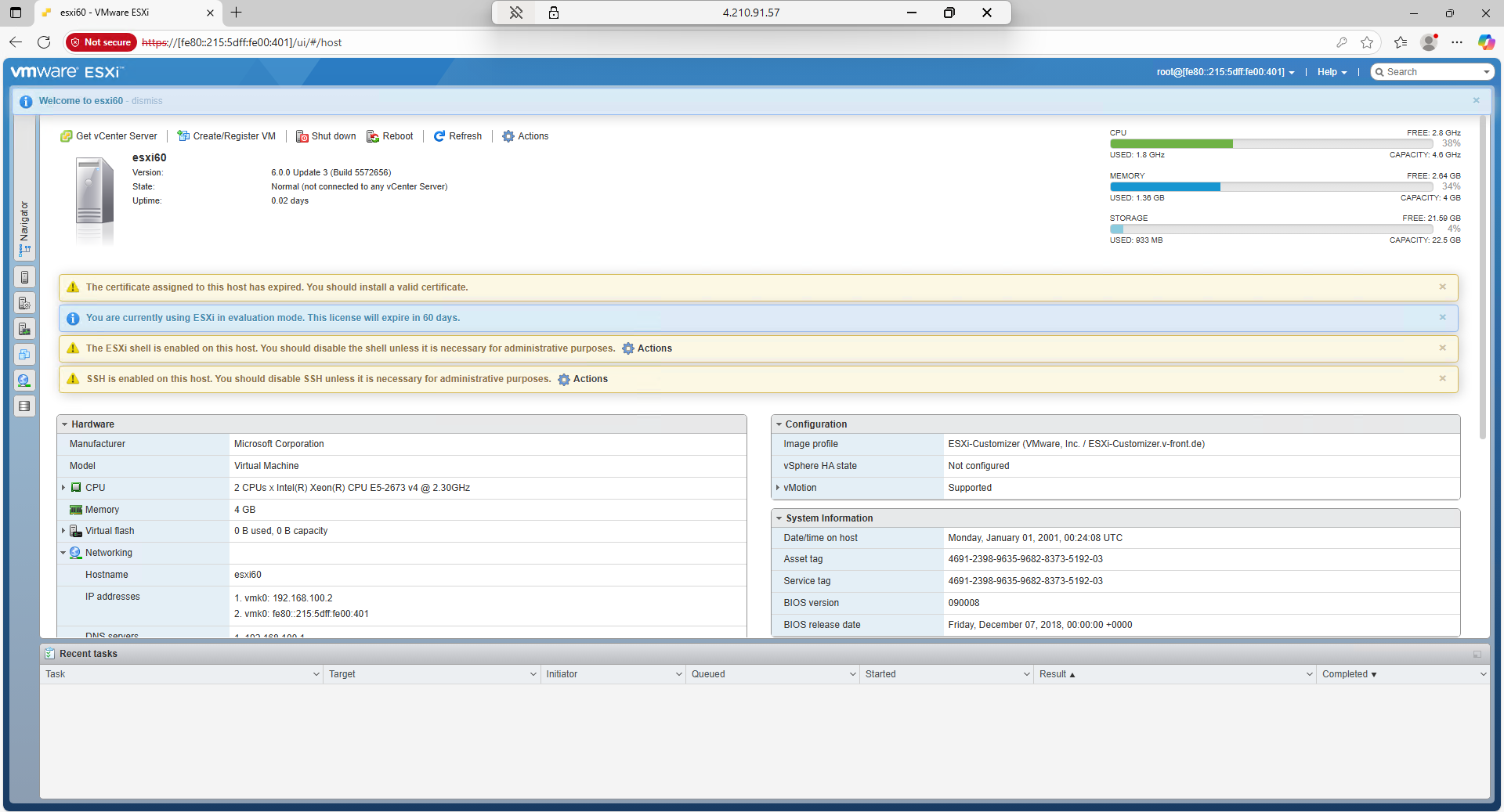Click the remote session pin icon
The image size is (1504, 812).
click(x=516, y=13)
